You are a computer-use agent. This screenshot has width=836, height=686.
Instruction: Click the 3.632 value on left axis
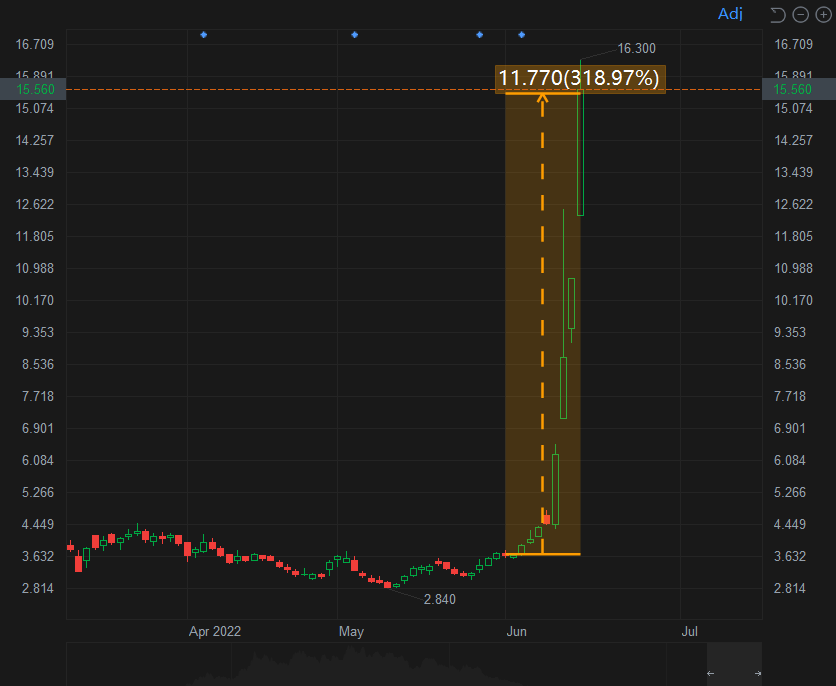coord(38,556)
